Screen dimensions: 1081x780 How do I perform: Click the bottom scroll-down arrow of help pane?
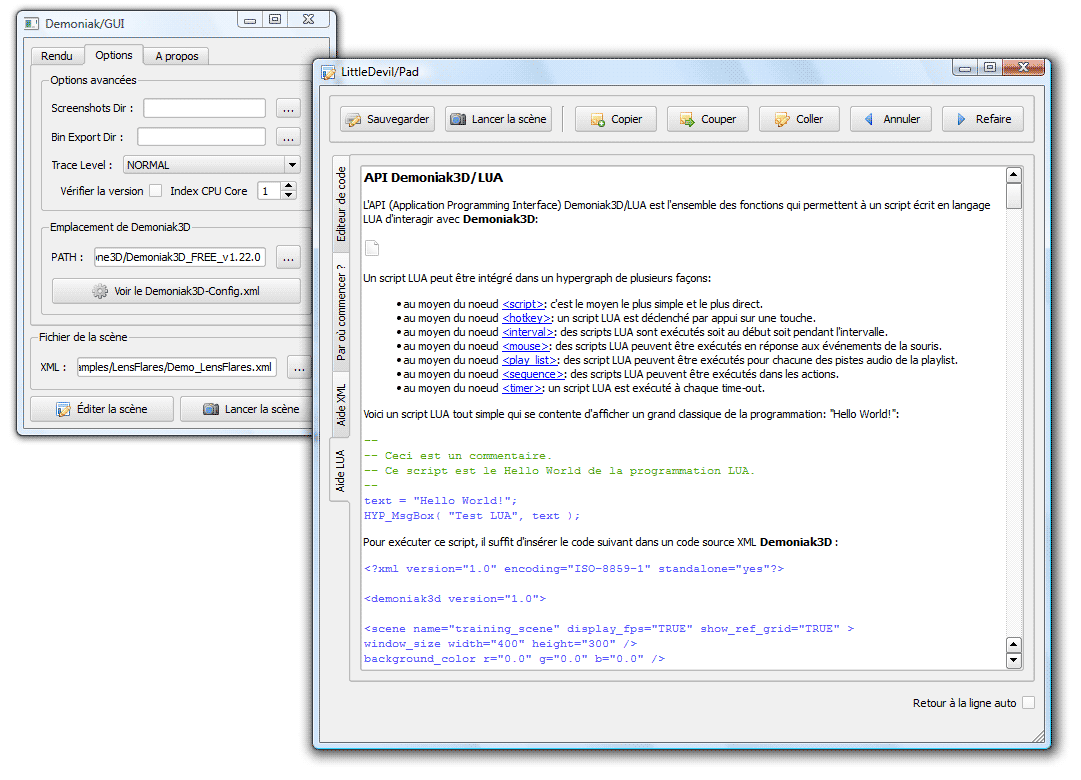coord(1013,660)
